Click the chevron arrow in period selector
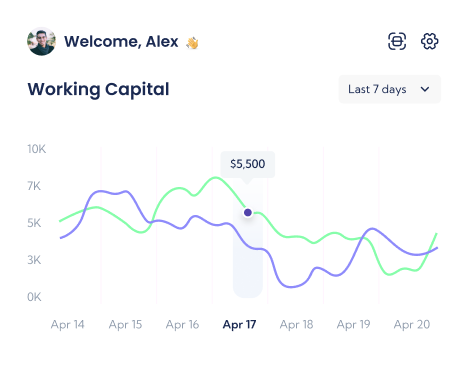Viewport: 469px width, 389px height. 425,89
